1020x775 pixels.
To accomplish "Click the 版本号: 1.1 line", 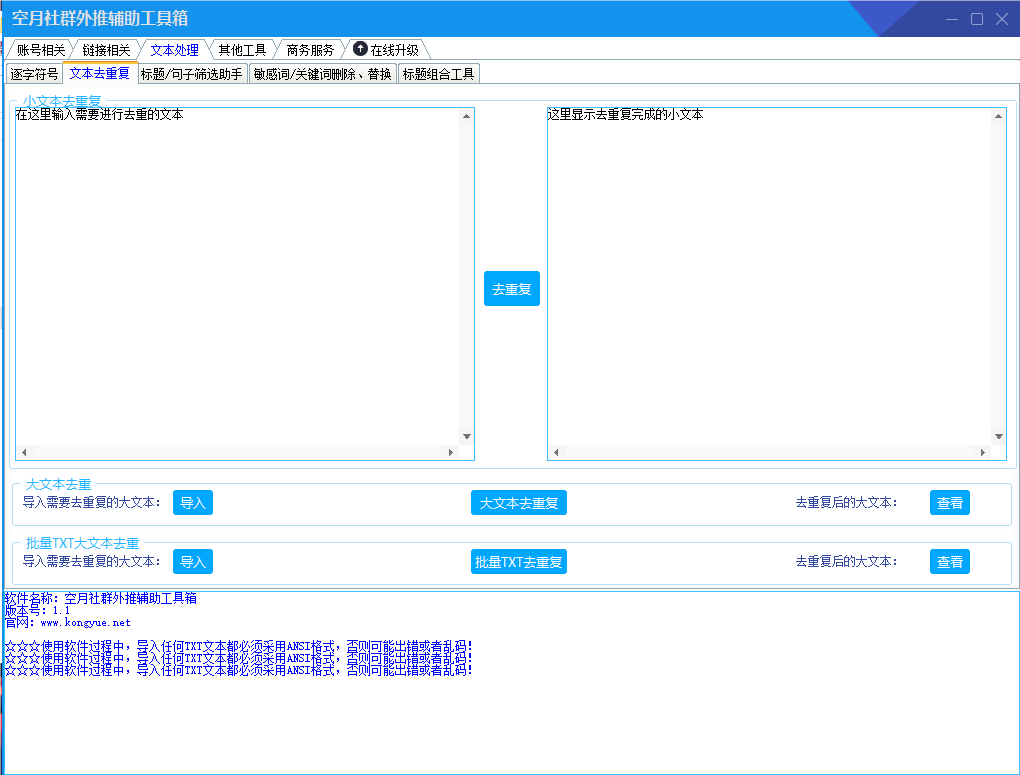I will 37,610.
